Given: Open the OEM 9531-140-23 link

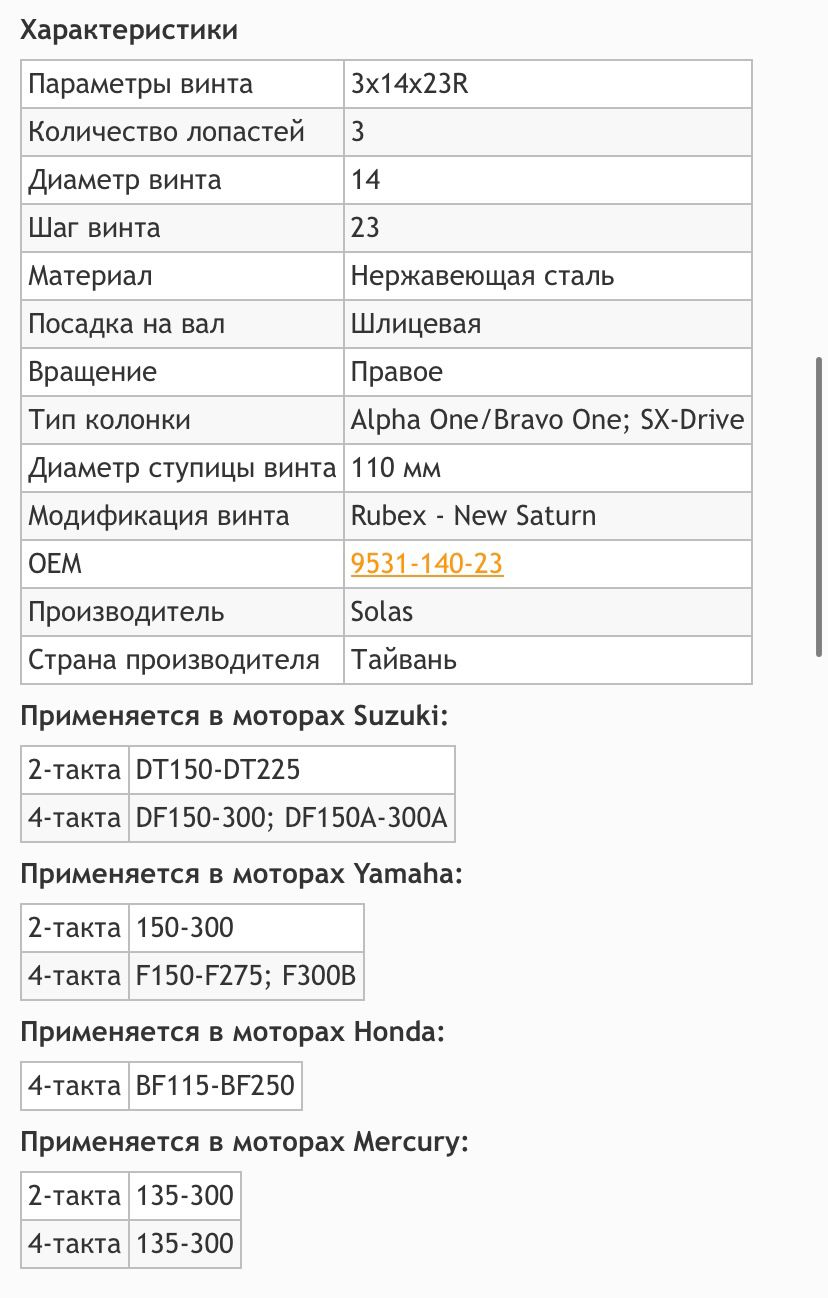Looking at the screenshot, I should click(x=427, y=565).
